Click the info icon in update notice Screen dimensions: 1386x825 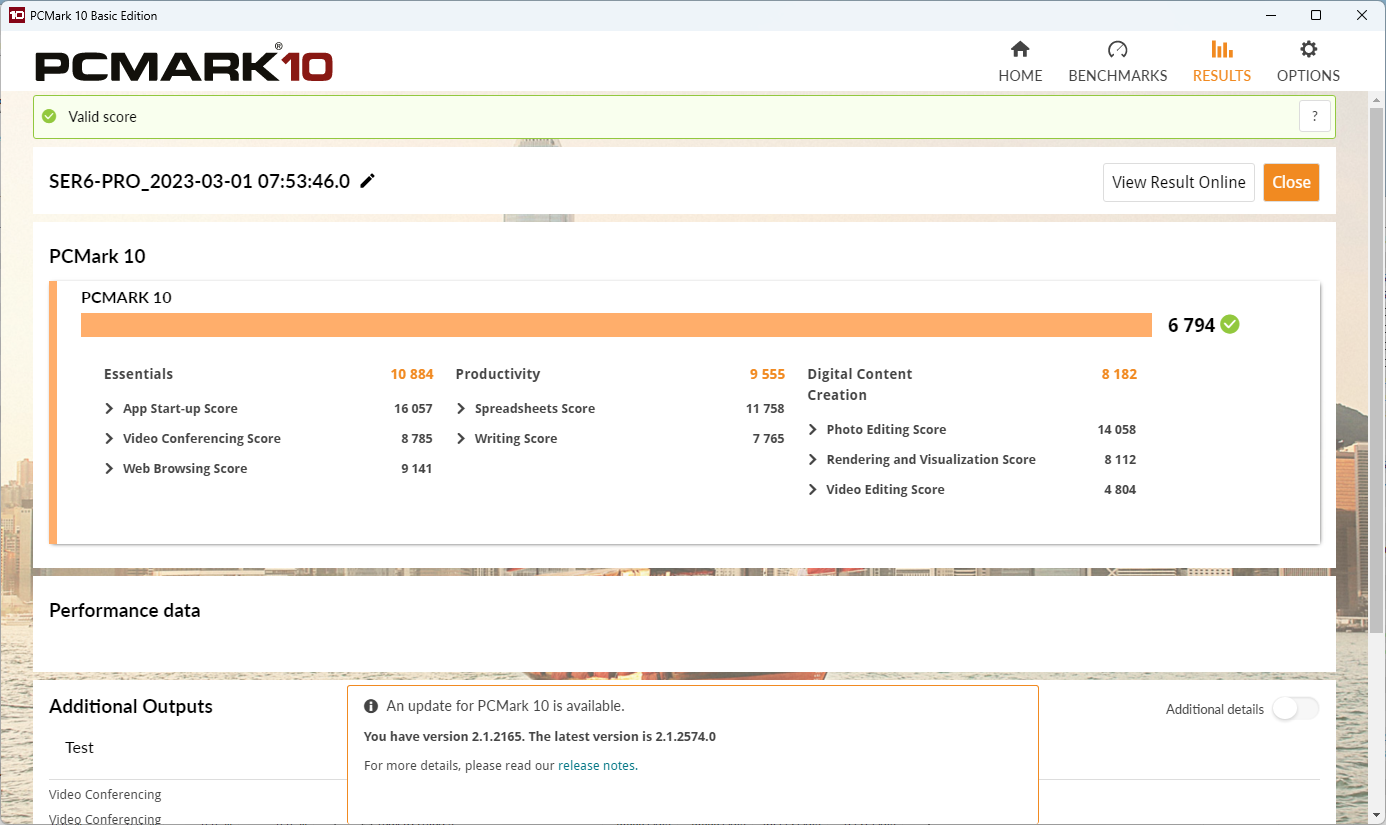tap(371, 706)
